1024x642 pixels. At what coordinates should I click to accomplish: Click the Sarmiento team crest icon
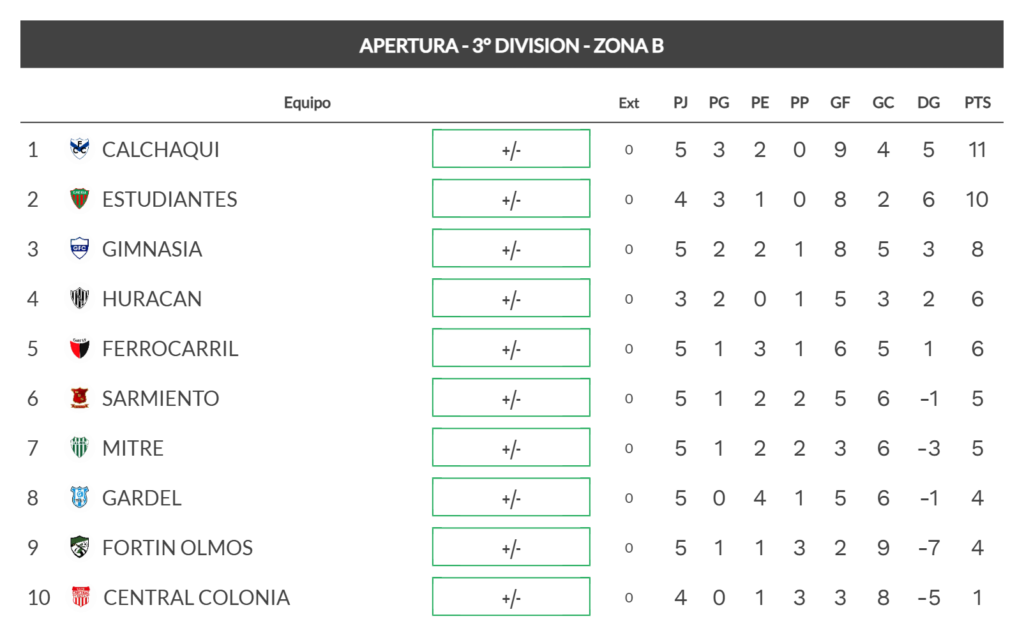pos(79,398)
